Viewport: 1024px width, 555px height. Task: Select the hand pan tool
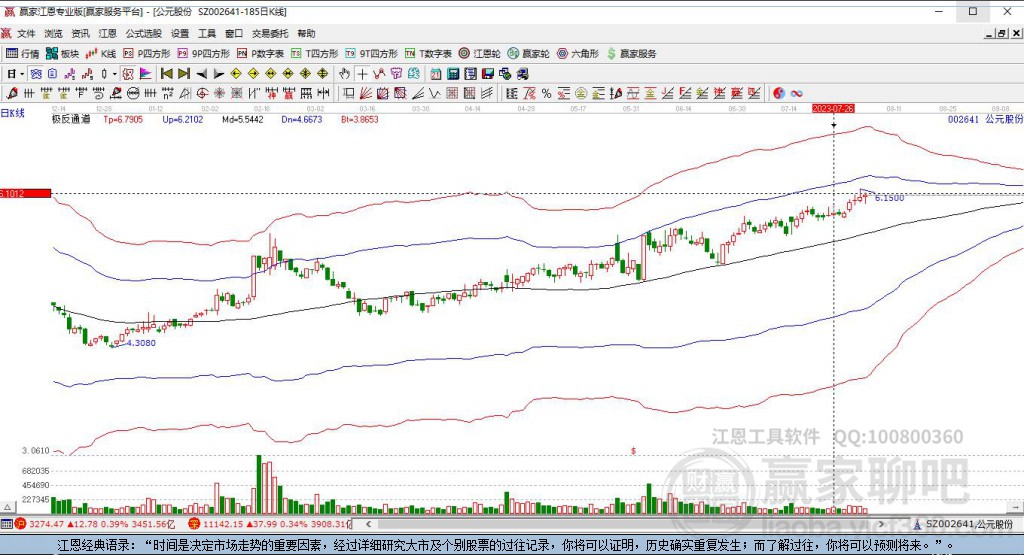[344, 74]
